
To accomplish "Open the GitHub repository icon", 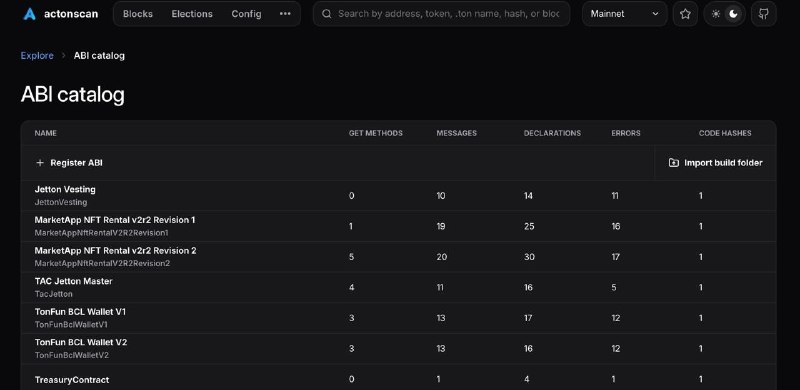I will [x=764, y=14].
